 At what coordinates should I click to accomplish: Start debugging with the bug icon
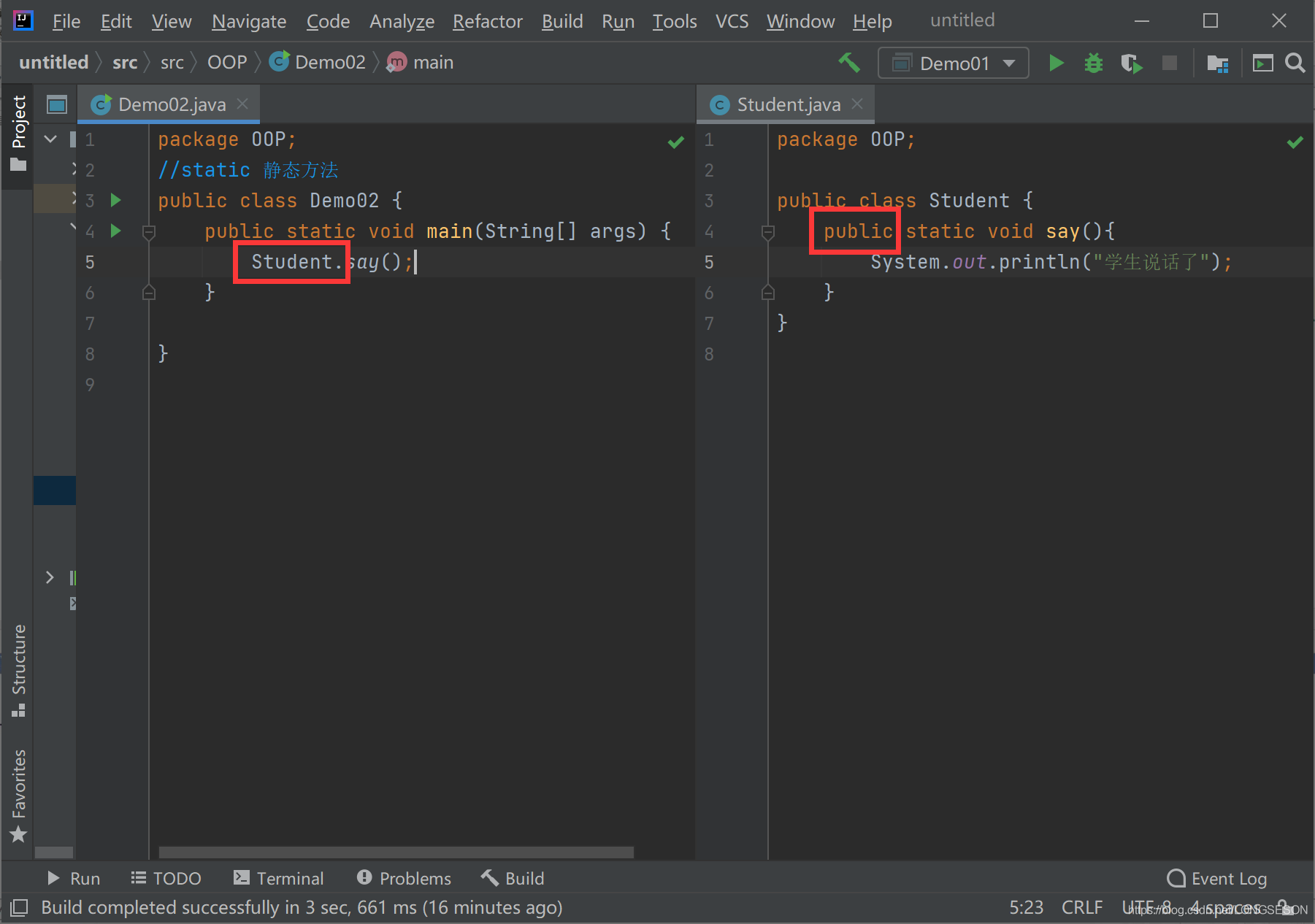1093,63
